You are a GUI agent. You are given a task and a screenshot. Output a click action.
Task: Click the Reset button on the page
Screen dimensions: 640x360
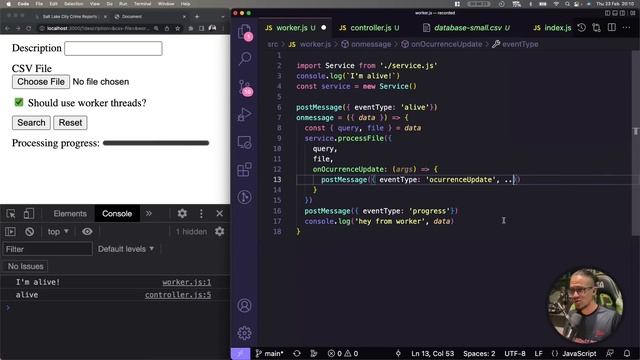[70, 122]
